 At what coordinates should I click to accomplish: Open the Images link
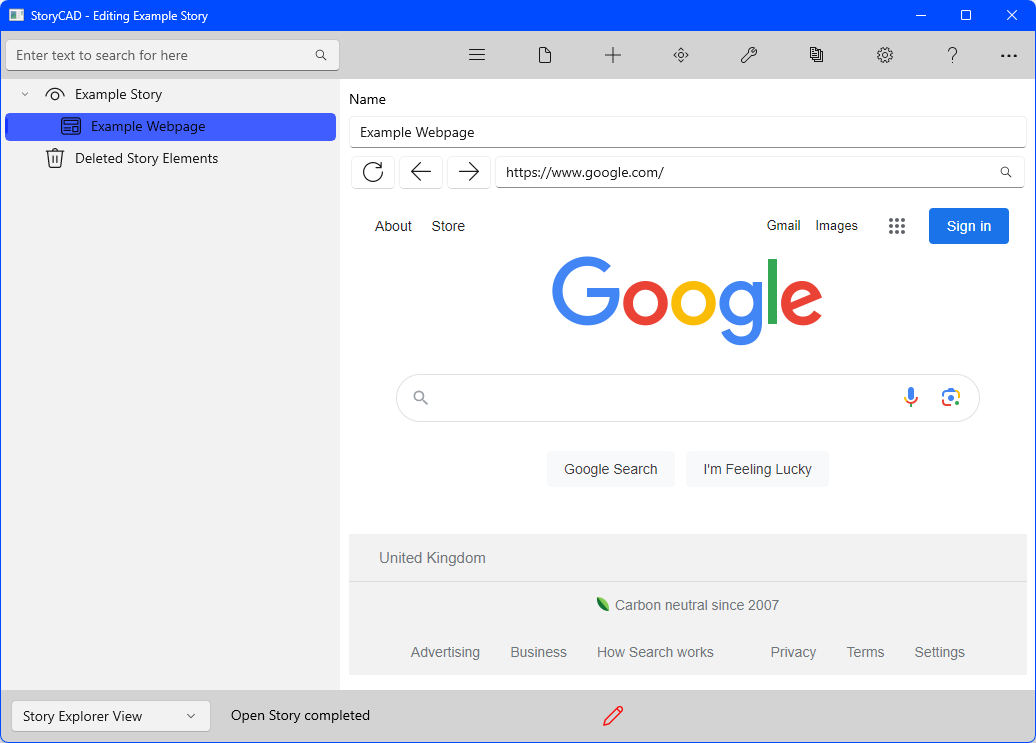(x=836, y=226)
